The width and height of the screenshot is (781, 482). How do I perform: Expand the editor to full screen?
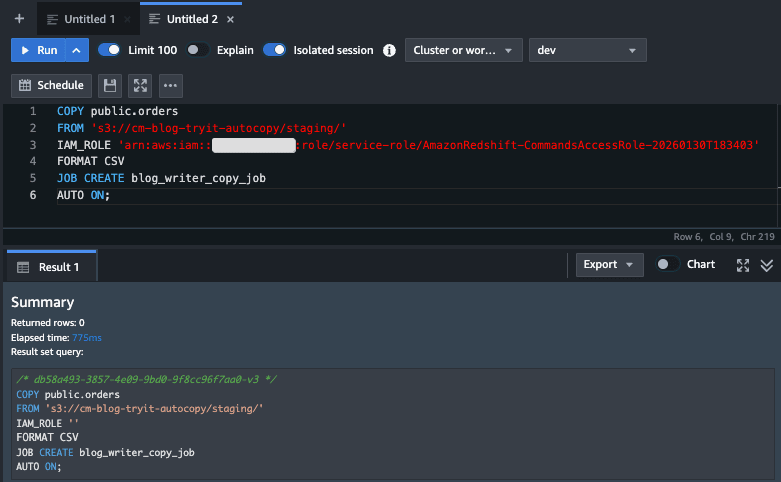tap(140, 86)
